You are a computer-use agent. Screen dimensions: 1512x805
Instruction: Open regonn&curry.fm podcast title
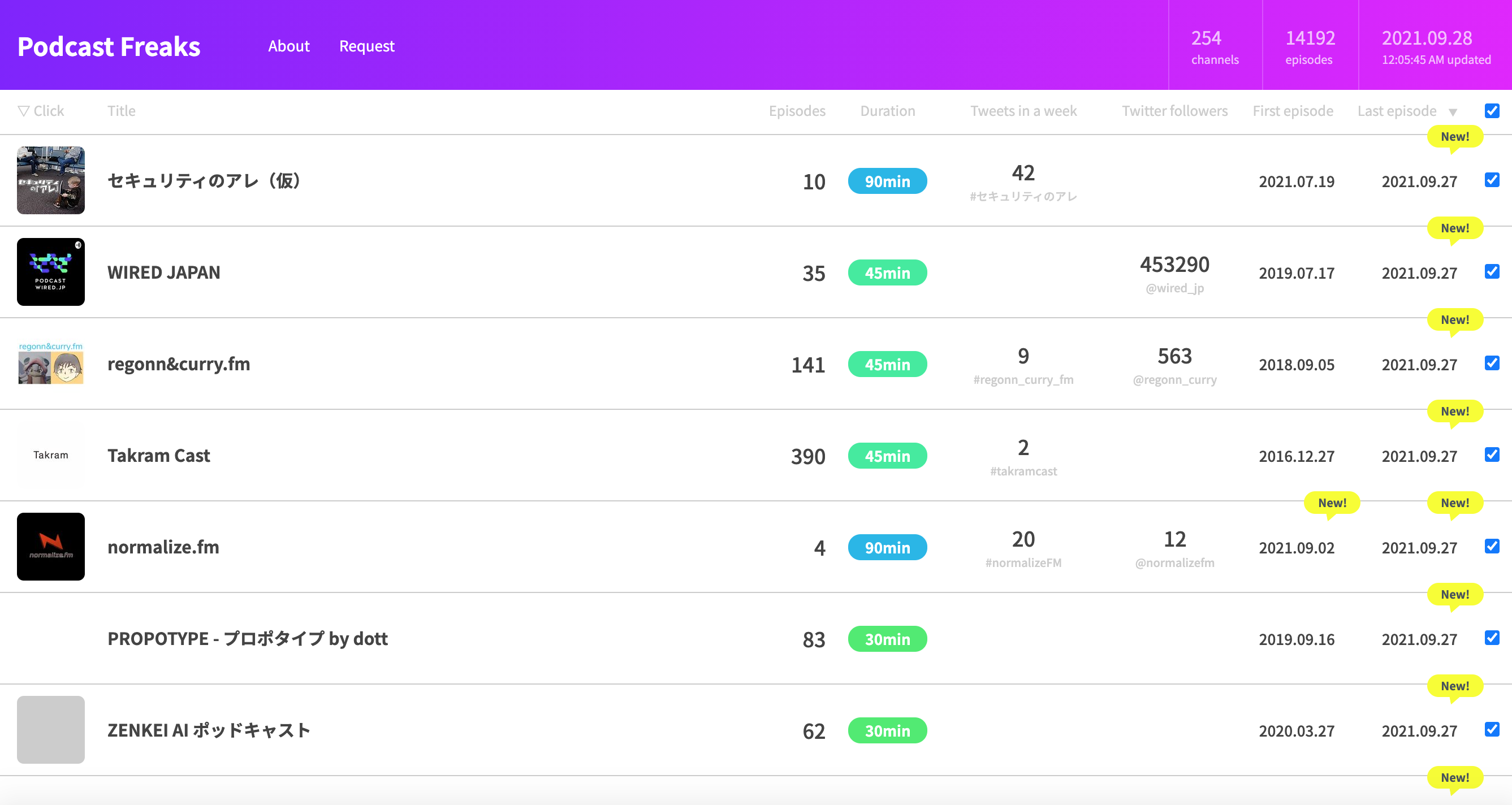click(179, 363)
